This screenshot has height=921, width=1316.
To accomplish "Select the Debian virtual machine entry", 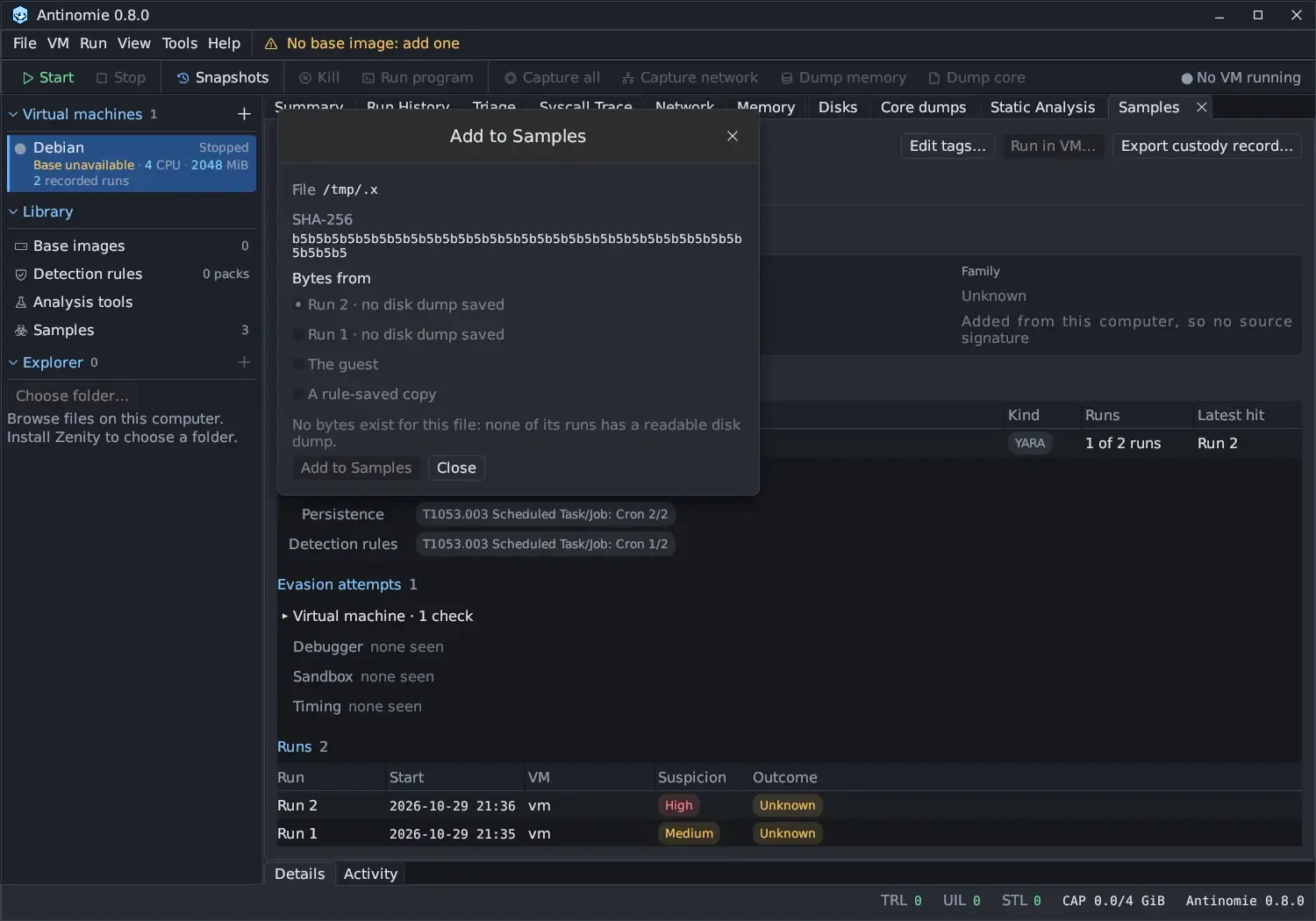I will pos(132,163).
